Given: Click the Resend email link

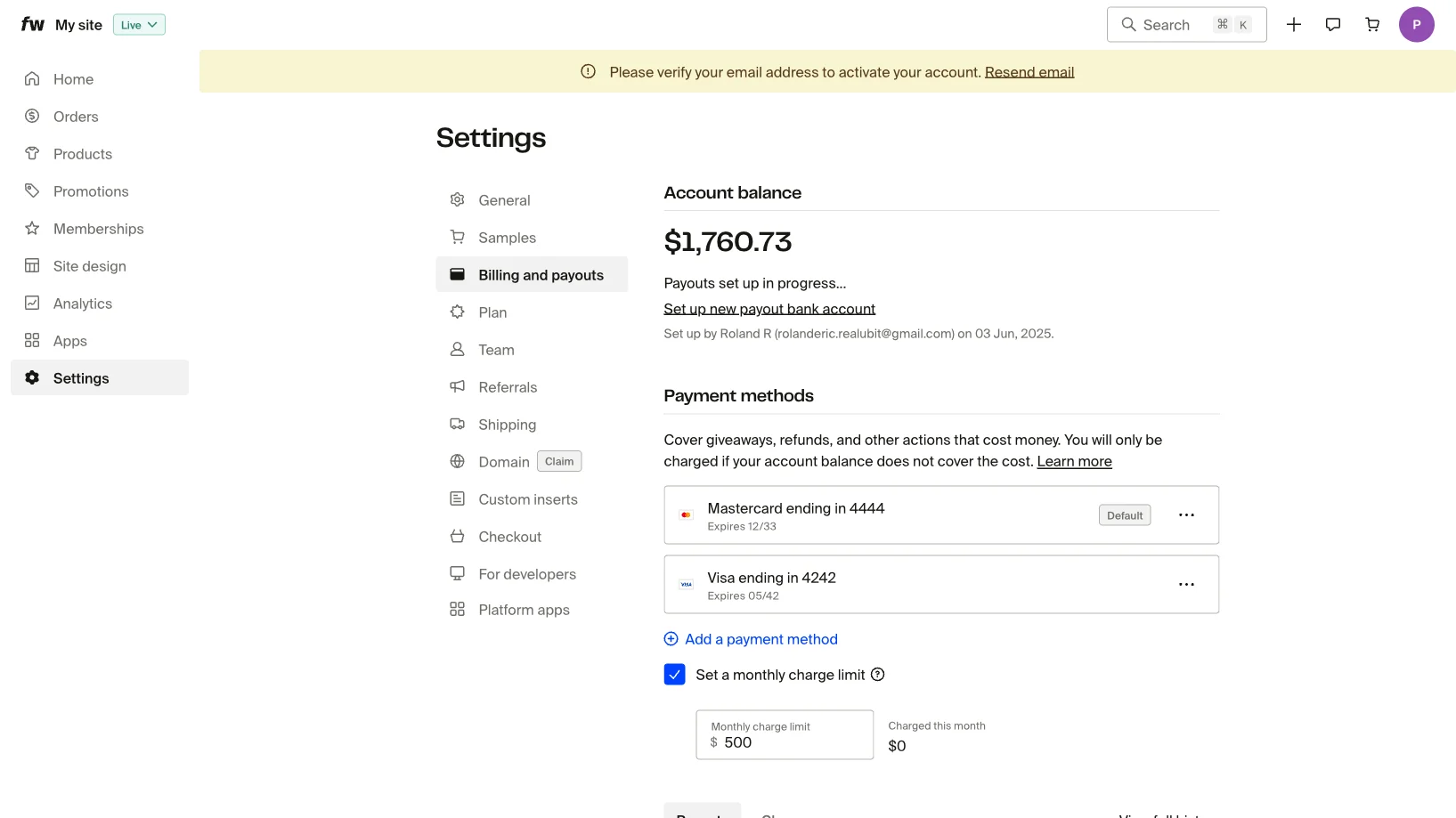Looking at the screenshot, I should [x=1029, y=72].
